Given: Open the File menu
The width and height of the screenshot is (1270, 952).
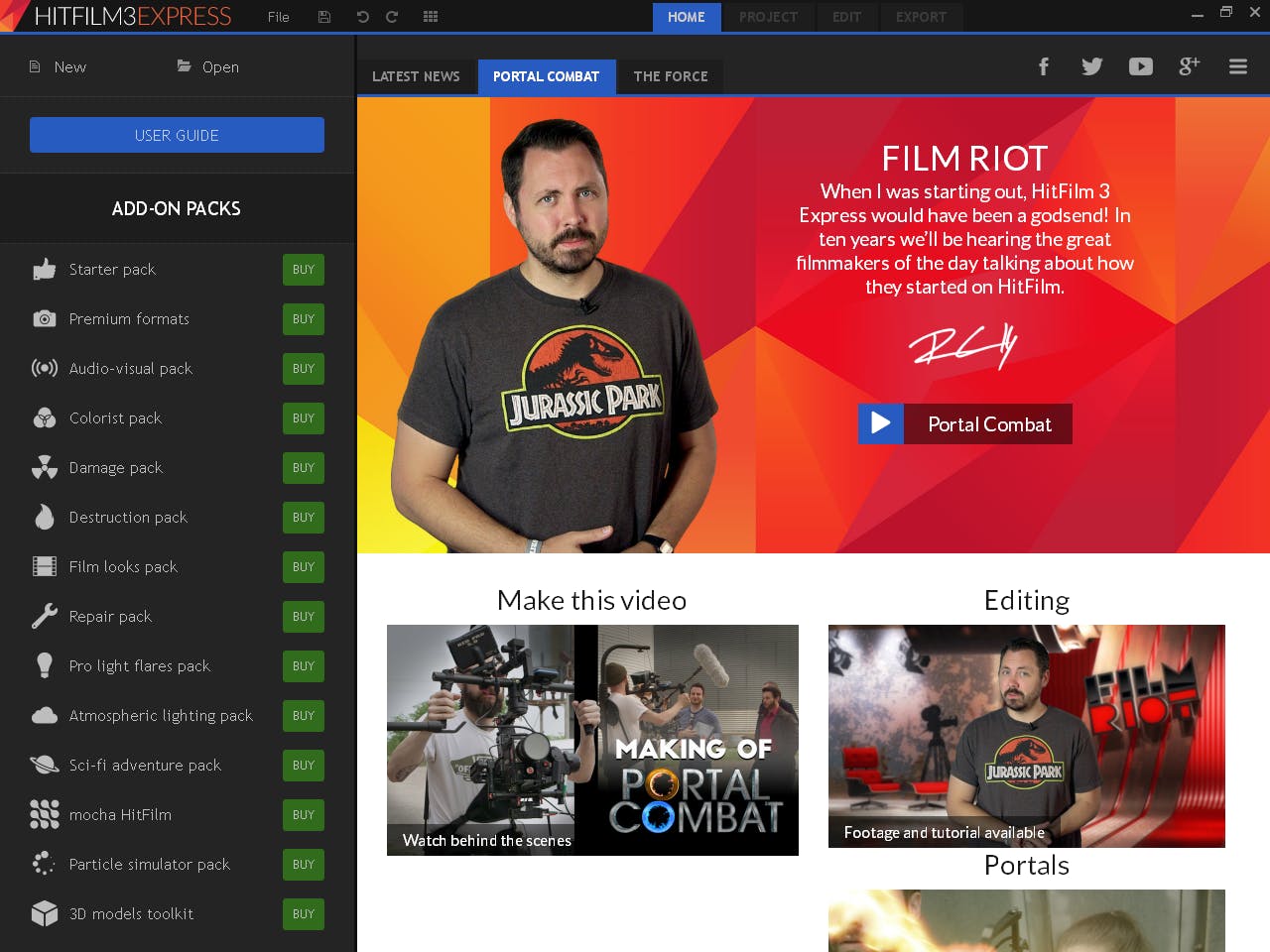Looking at the screenshot, I should click(x=279, y=17).
